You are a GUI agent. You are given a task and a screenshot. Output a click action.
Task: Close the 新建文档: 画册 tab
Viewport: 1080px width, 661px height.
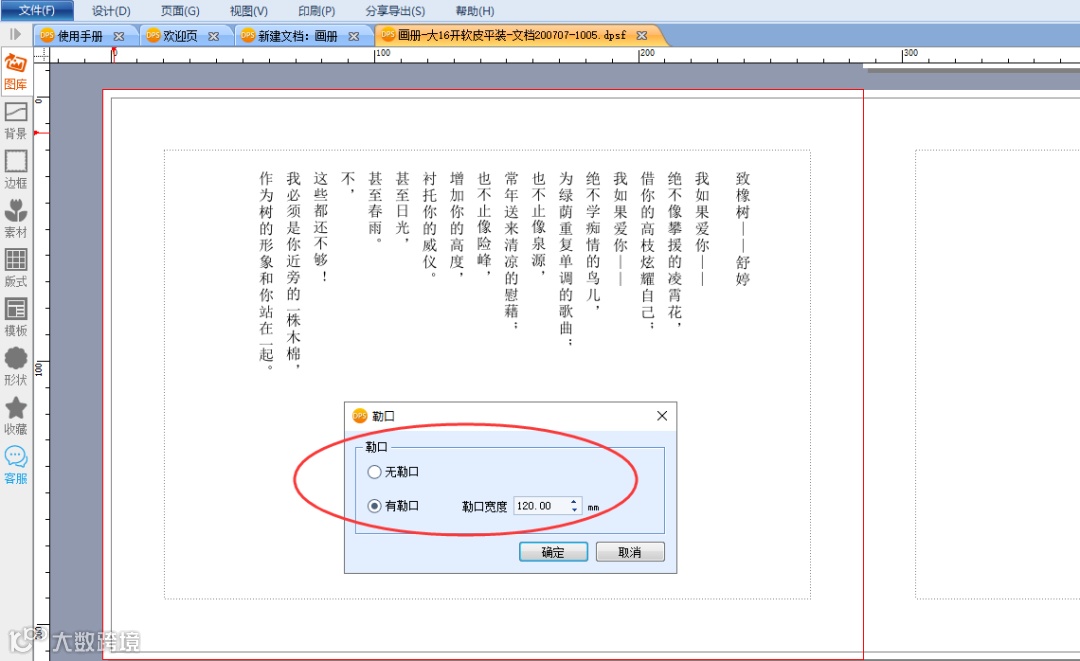pyautogui.click(x=353, y=36)
